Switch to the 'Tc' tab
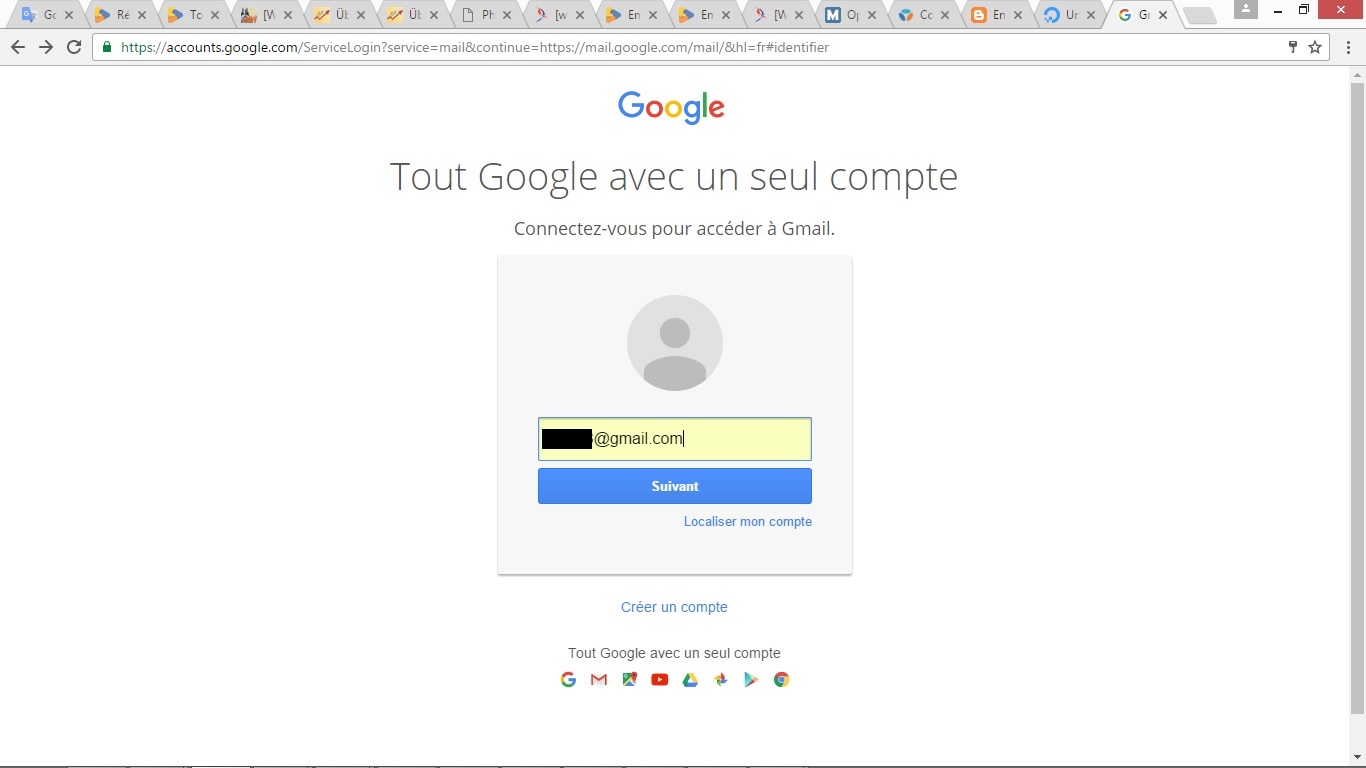The width and height of the screenshot is (1366, 768). click(x=194, y=15)
